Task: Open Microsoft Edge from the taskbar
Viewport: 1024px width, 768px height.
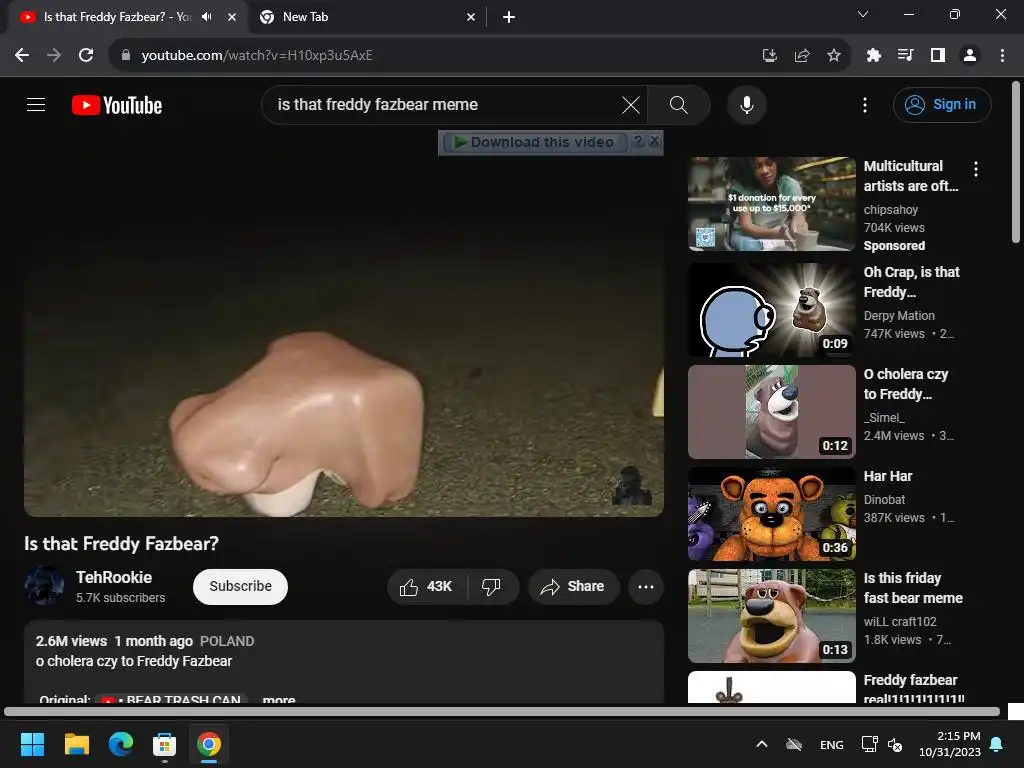Action: [x=121, y=744]
